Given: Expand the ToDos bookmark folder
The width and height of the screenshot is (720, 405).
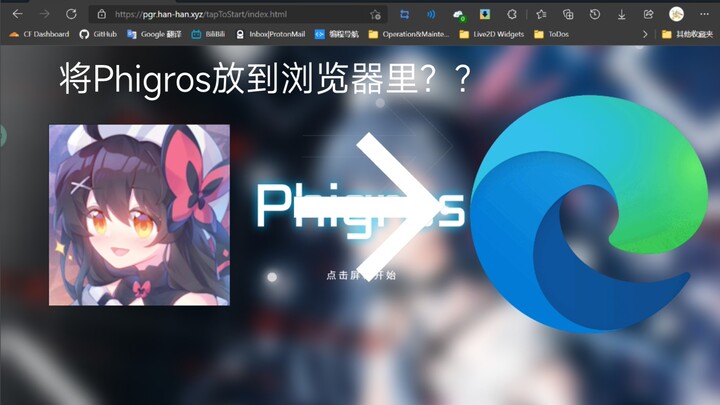Looking at the screenshot, I should tap(551, 34).
